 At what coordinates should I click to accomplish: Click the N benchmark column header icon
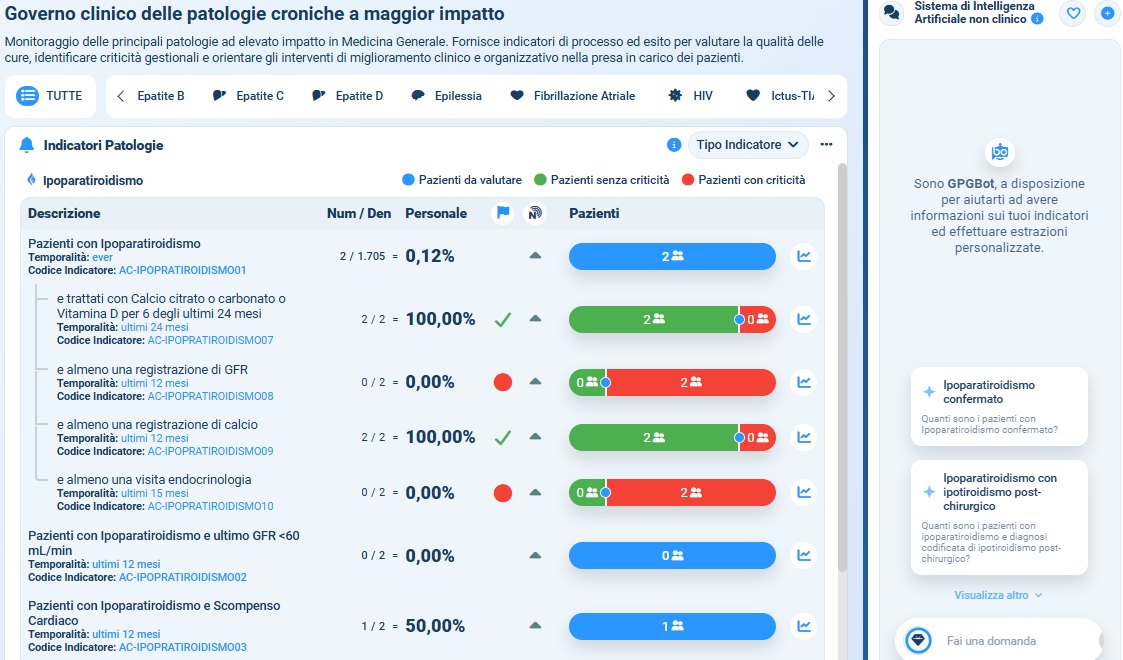(535, 213)
